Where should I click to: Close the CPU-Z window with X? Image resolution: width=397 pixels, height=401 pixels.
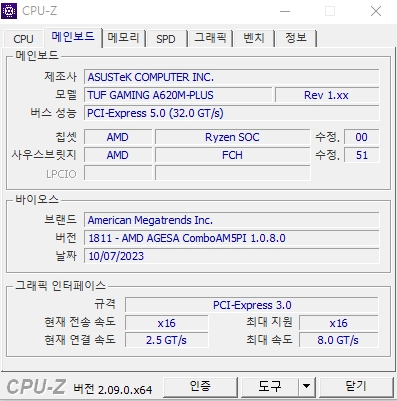[x=376, y=11]
